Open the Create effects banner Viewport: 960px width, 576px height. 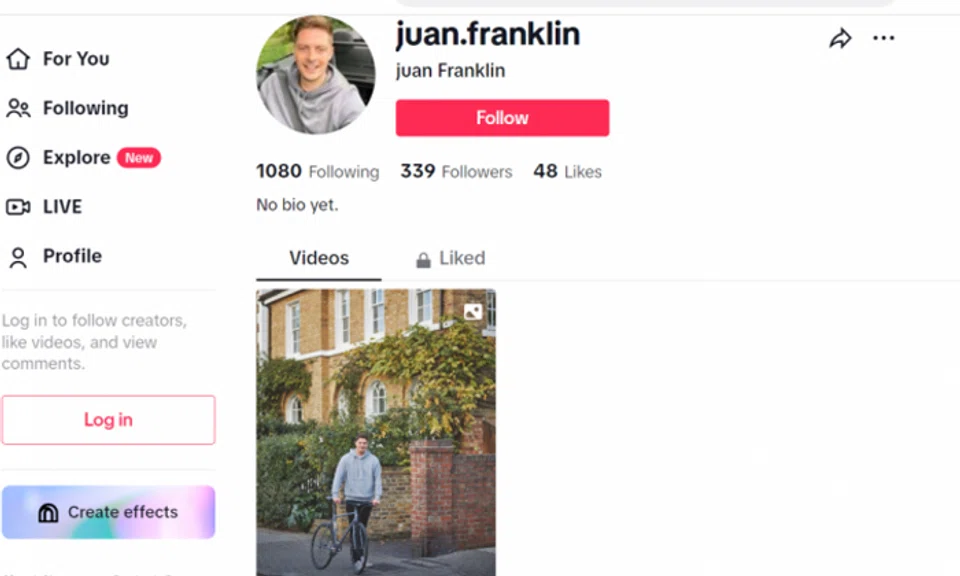click(x=108, y=512)
